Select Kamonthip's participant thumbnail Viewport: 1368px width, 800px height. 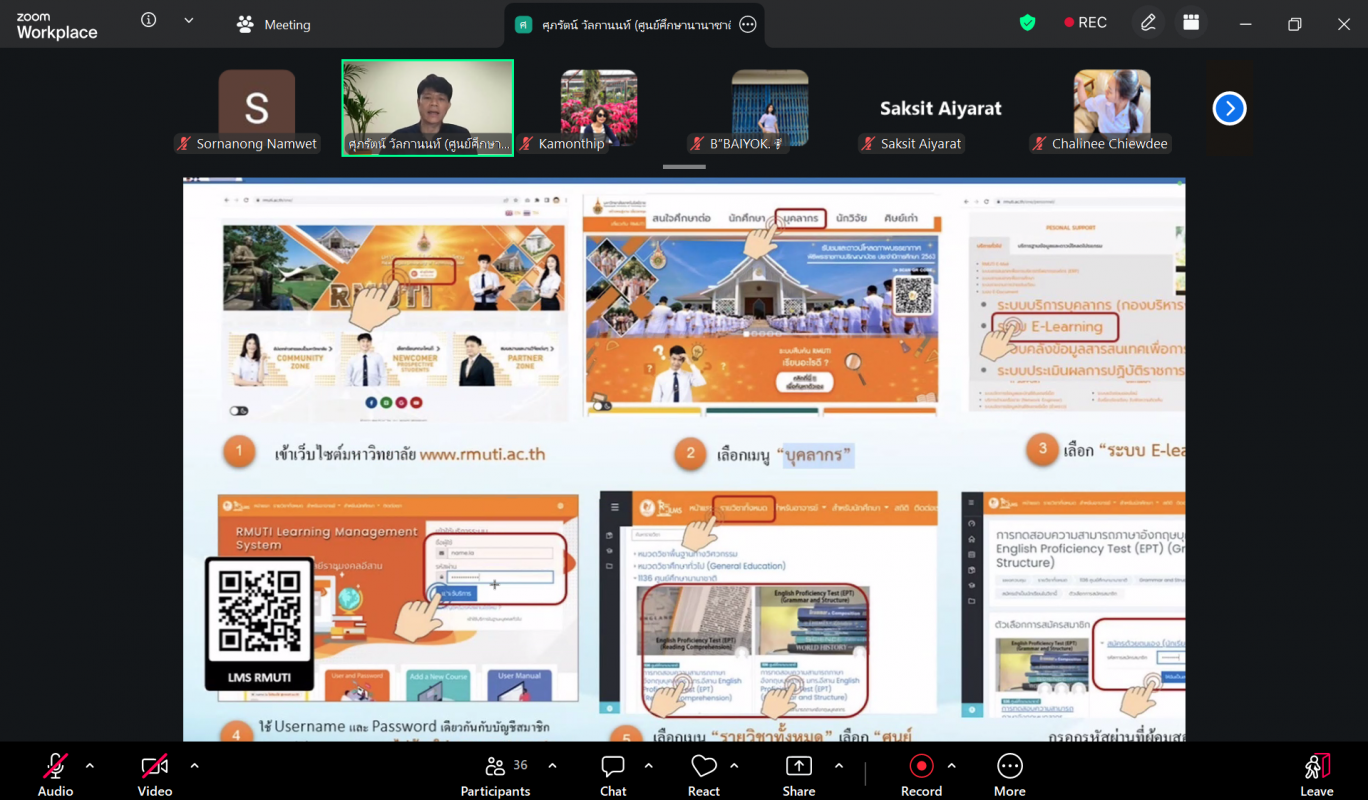599,107
